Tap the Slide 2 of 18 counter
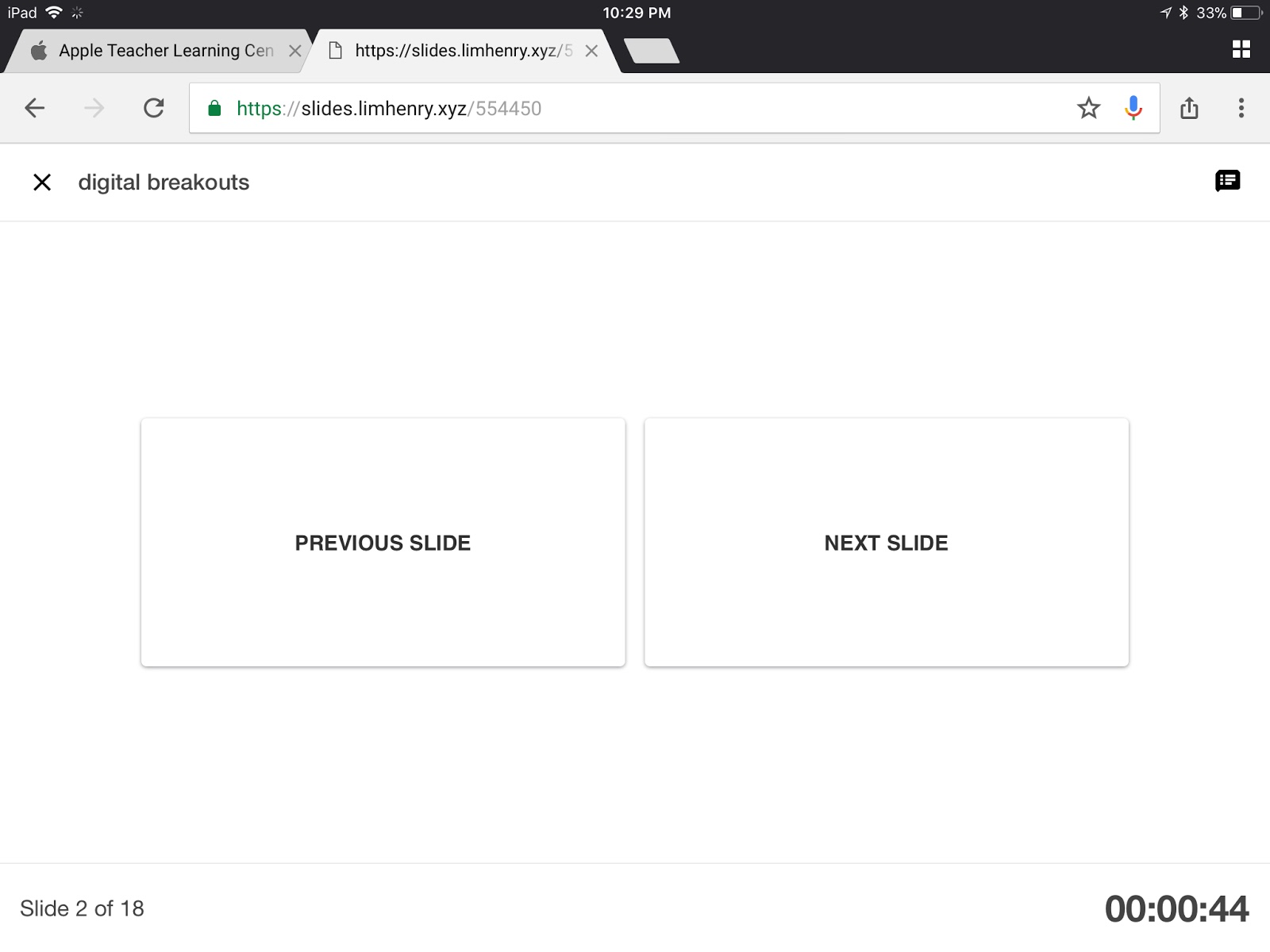 point(83,908)
